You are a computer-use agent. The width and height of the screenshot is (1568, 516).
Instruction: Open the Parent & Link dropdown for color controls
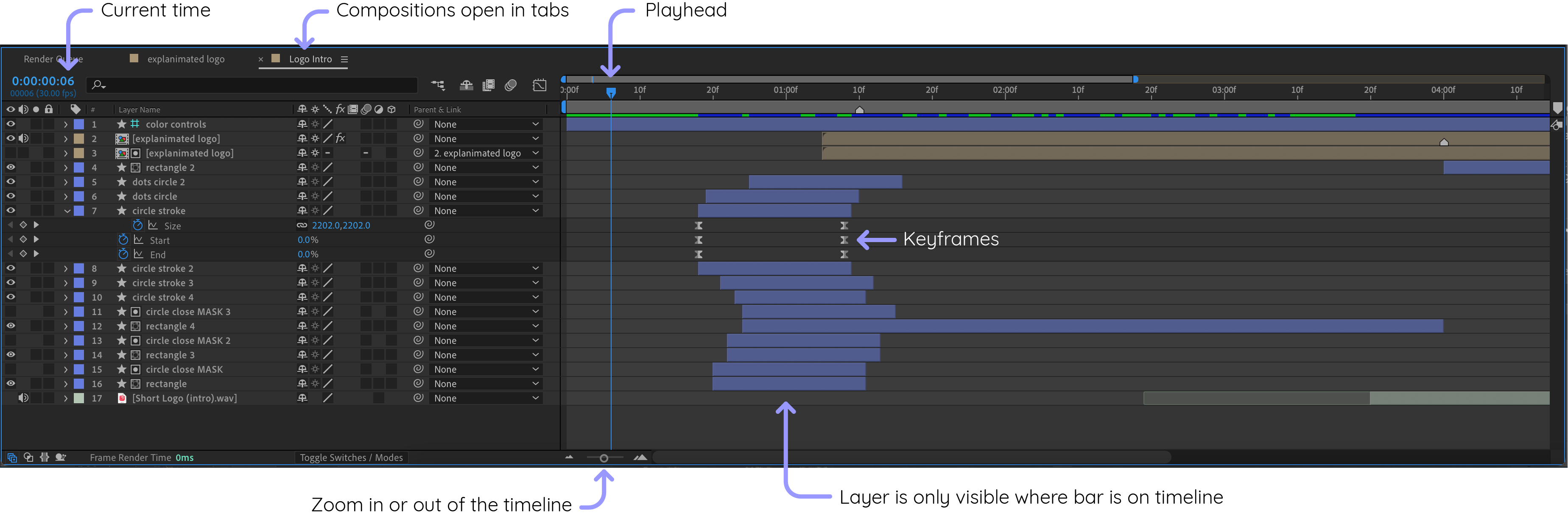tap(485, 123)
